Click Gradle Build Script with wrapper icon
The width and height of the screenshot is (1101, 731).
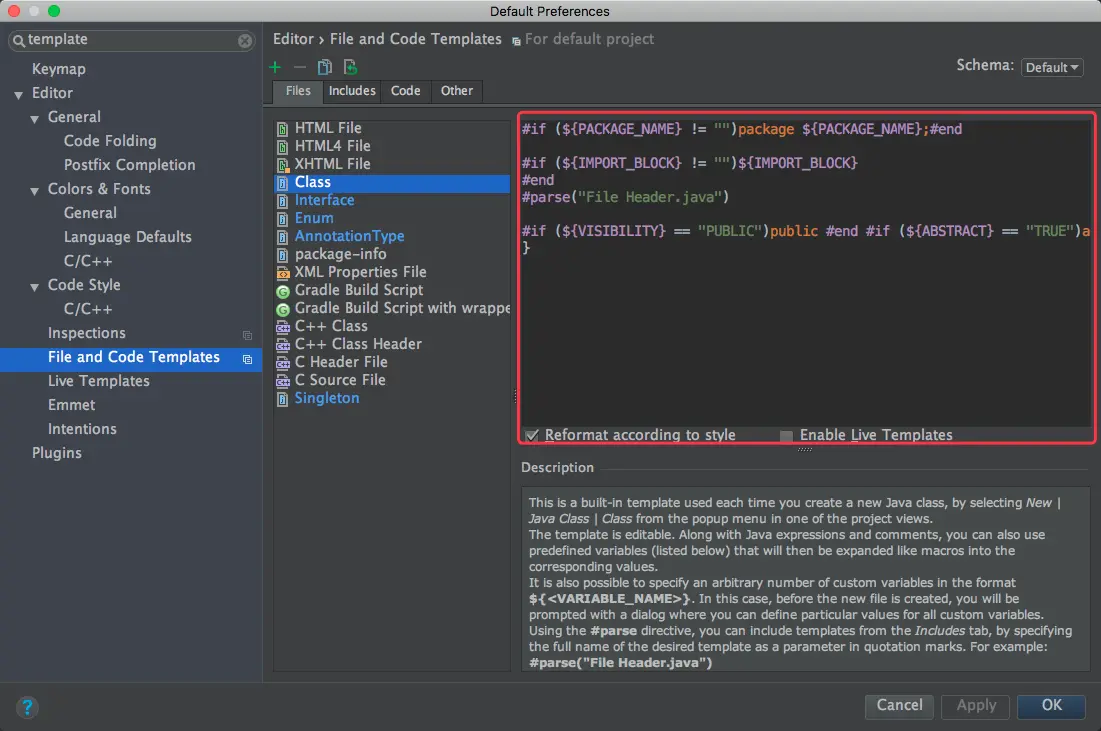(282, 309)
